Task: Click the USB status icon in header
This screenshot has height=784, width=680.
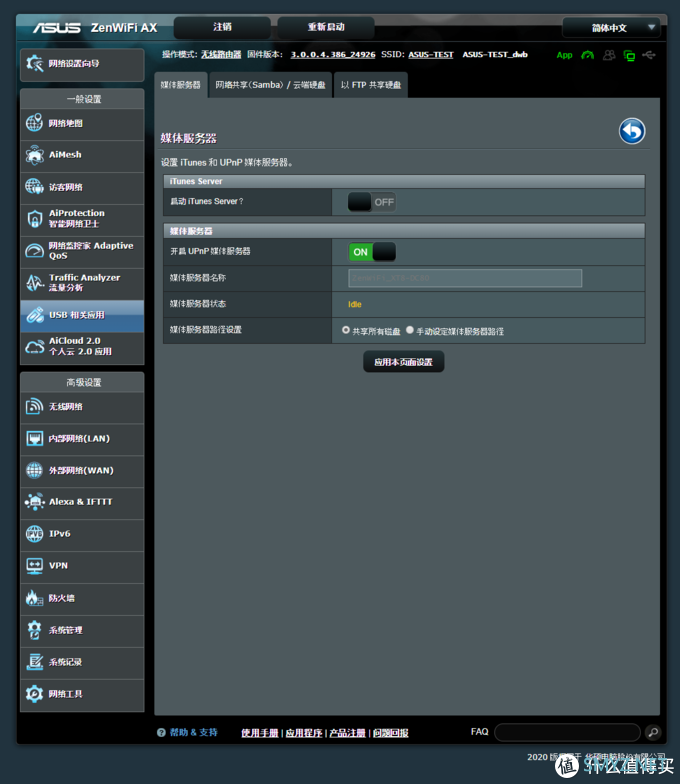Action: [649, 54]
